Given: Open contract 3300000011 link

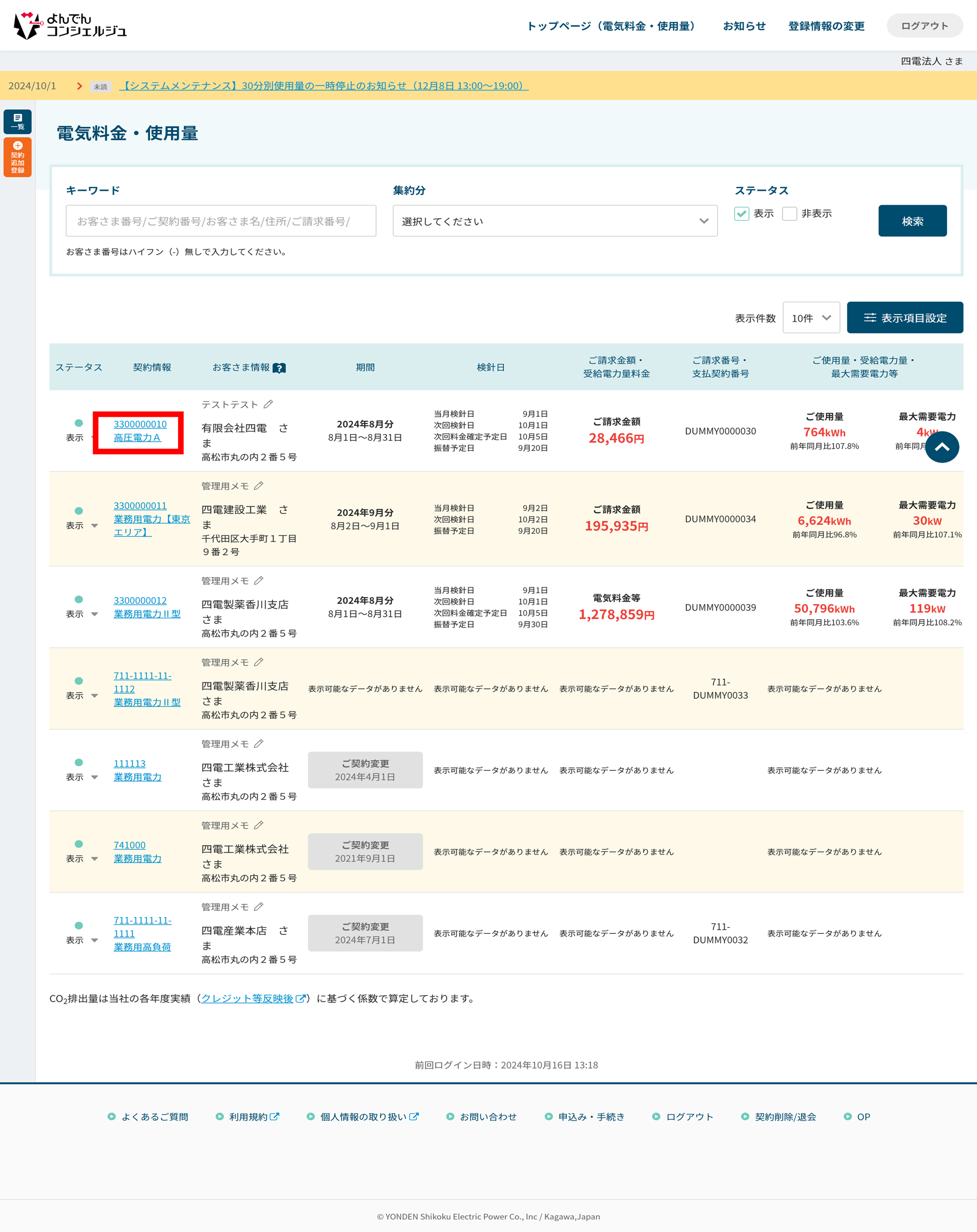Looking at the screenshot, I should click(x=140, y=506).
